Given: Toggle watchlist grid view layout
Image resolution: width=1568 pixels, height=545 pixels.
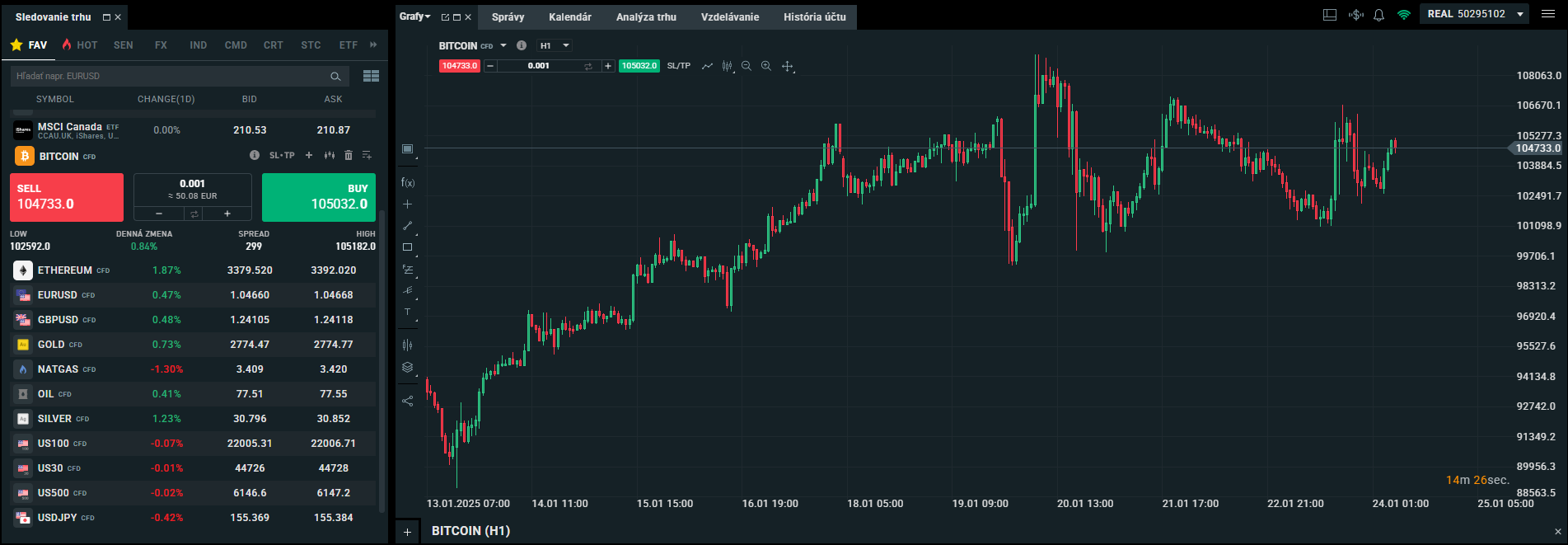Looking at the screenshot, I should 371,76.
